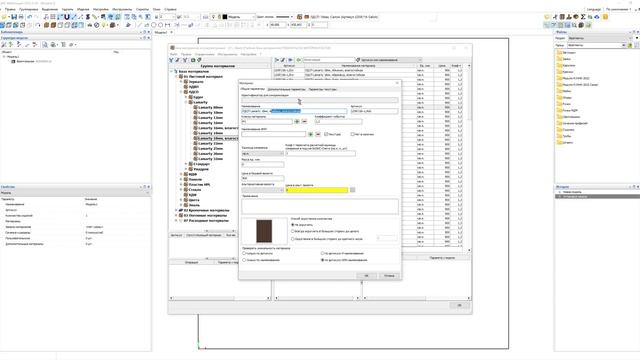The image size is (640, 360).
Task: Select the Пластик HPL tree item
Action: 200,184
